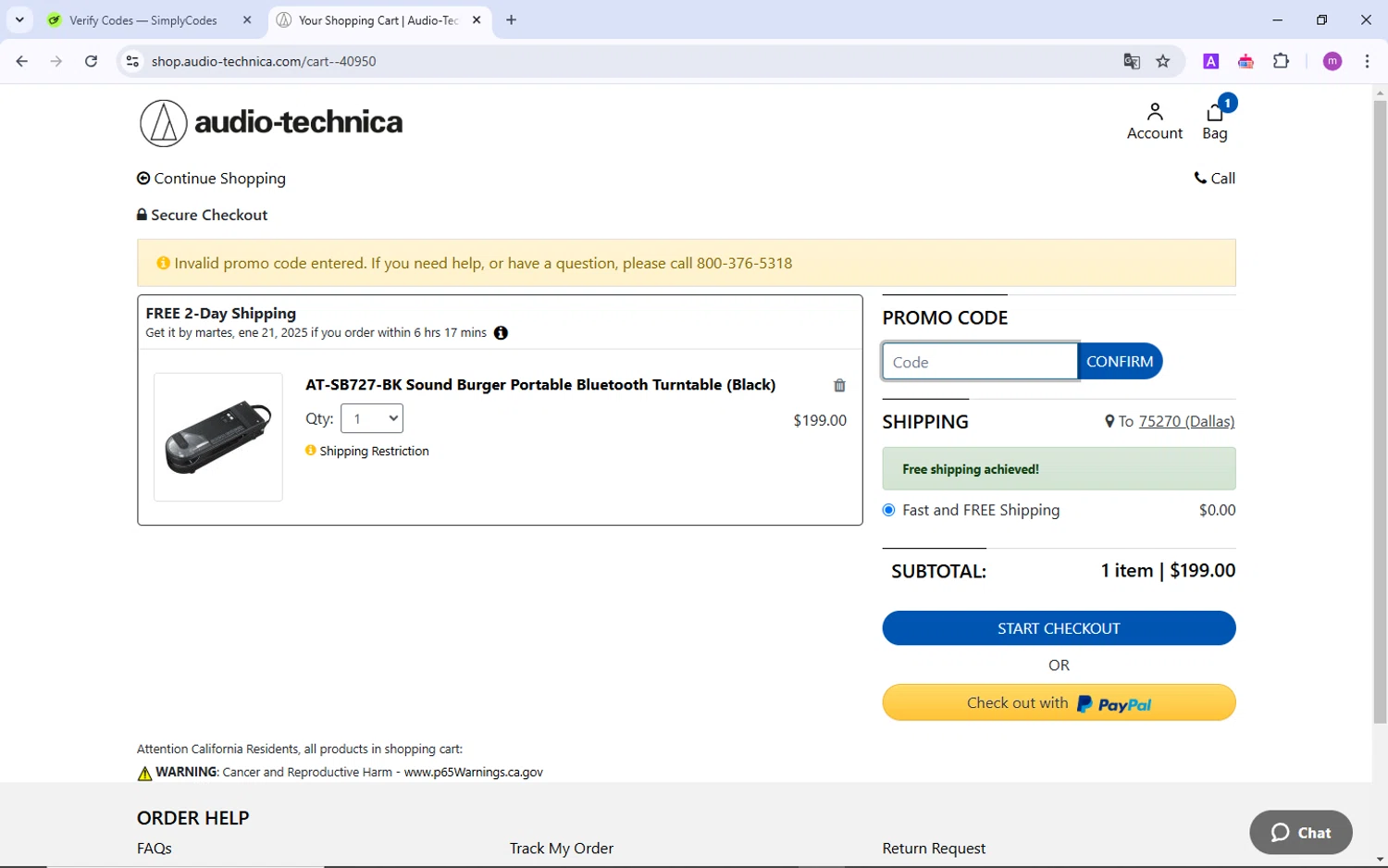The image size is (1388, 868).
Task: Click the Call link
Action: click(1215, 179)
